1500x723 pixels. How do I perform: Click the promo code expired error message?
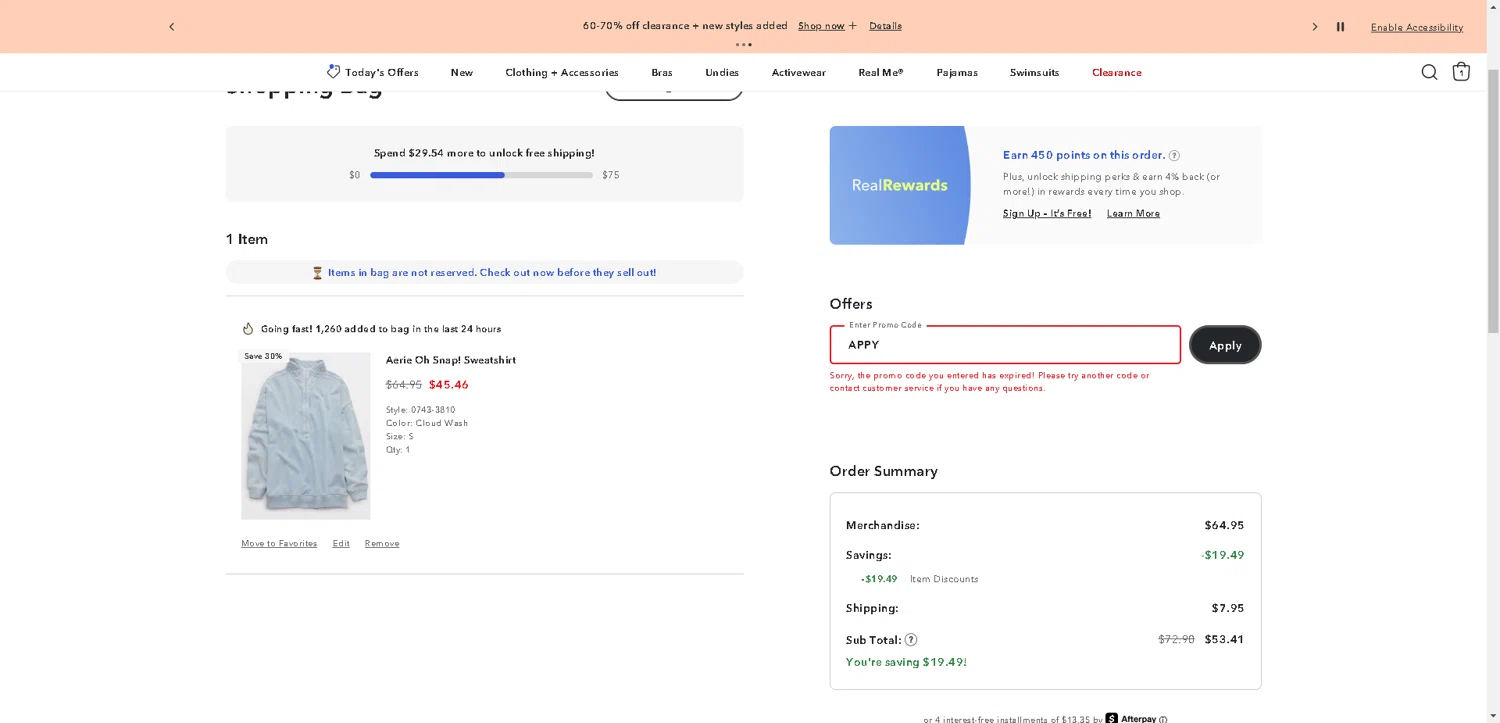pyautogui.click(x=990, y=381)
